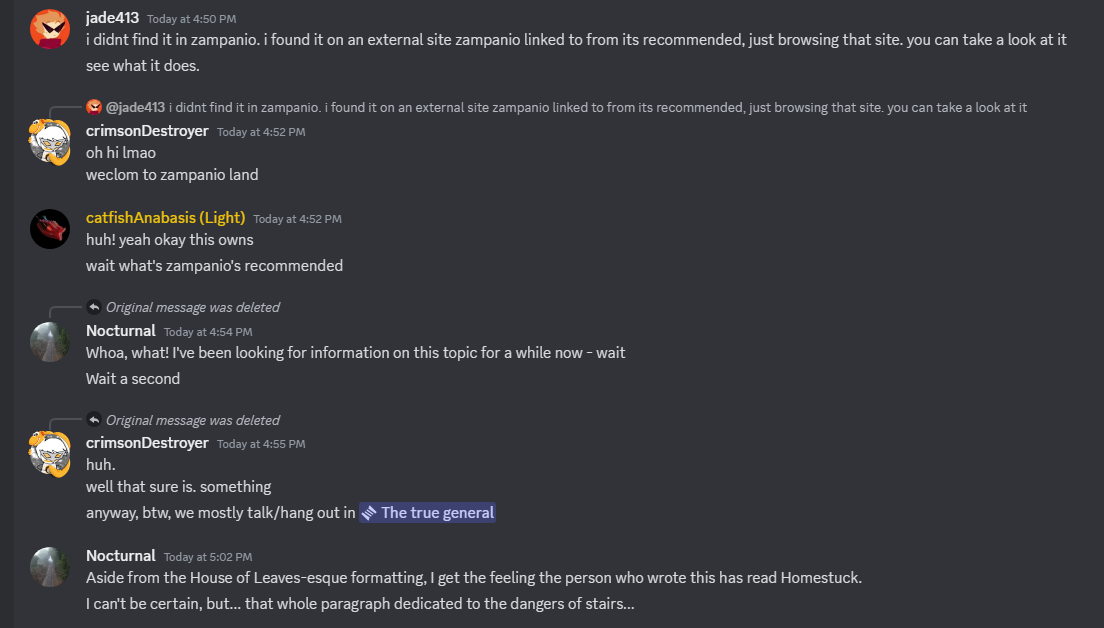Click crimsonDestroyer's avatar on the 4:52 PM message
Viewport: 1104px width, 628px height.
pos(49,141)
